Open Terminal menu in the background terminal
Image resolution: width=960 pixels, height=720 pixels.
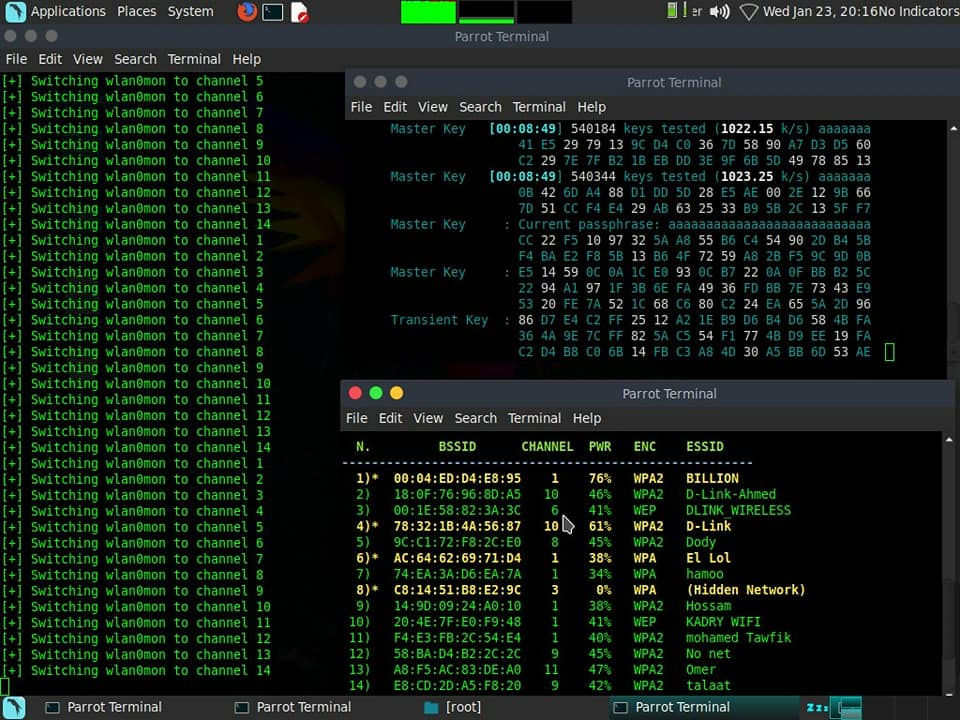pyautogui.click(x=194, y=59)
